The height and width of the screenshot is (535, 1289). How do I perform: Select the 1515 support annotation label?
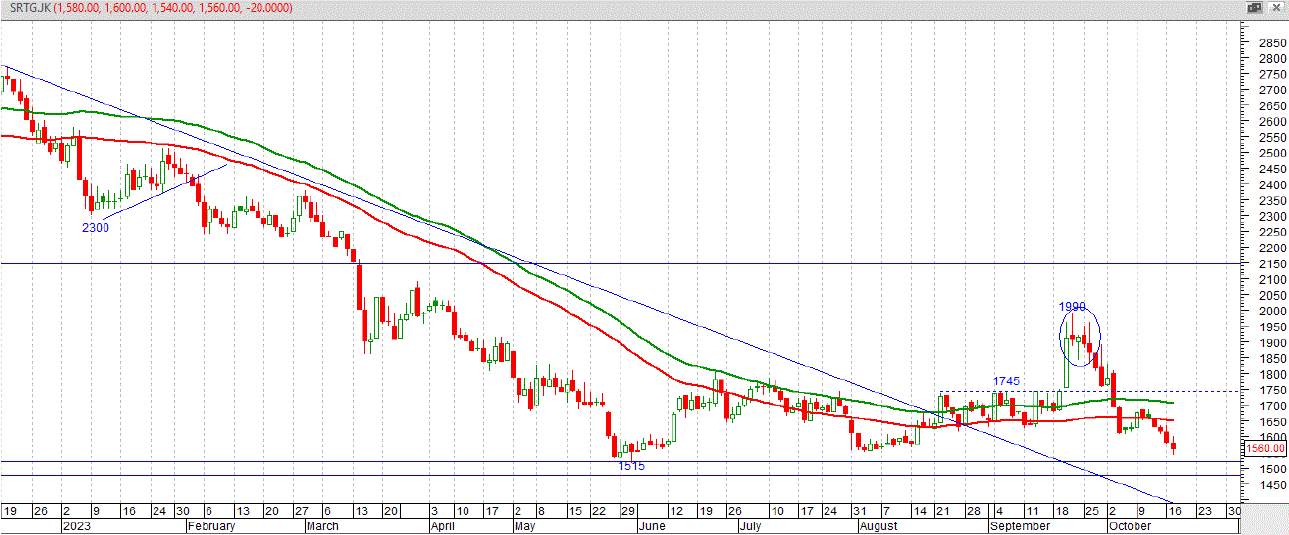[x=631, y=467]
